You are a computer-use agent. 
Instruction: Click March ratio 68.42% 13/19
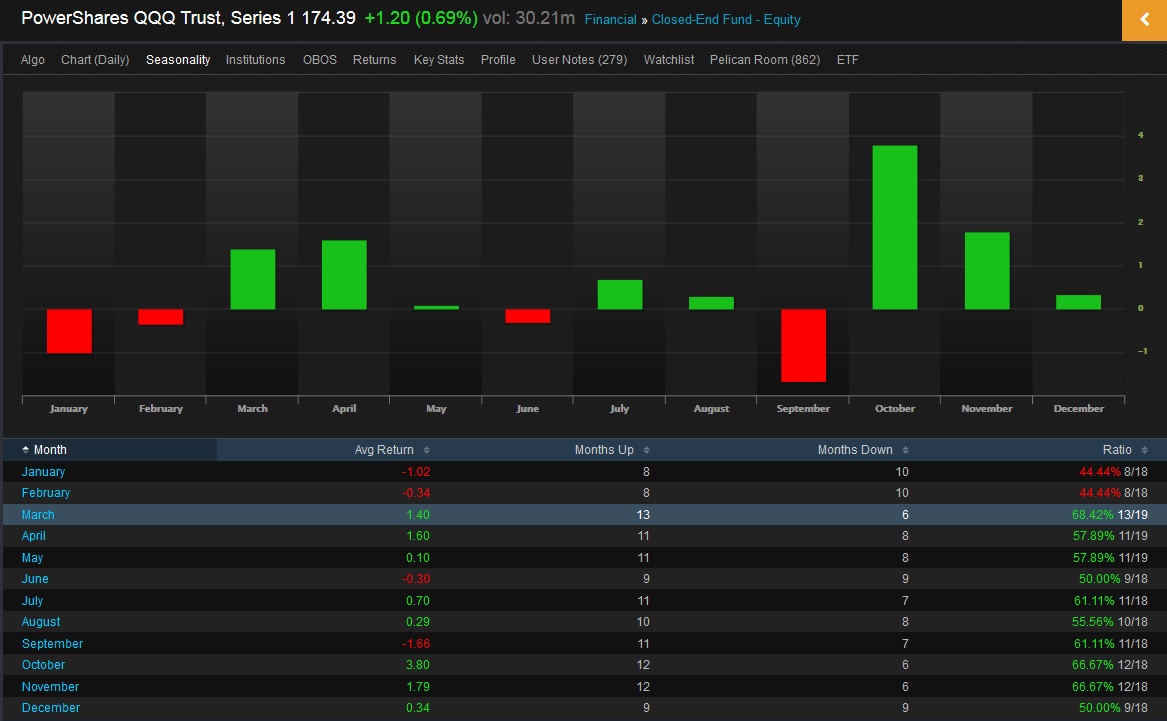pos(1110,515)
